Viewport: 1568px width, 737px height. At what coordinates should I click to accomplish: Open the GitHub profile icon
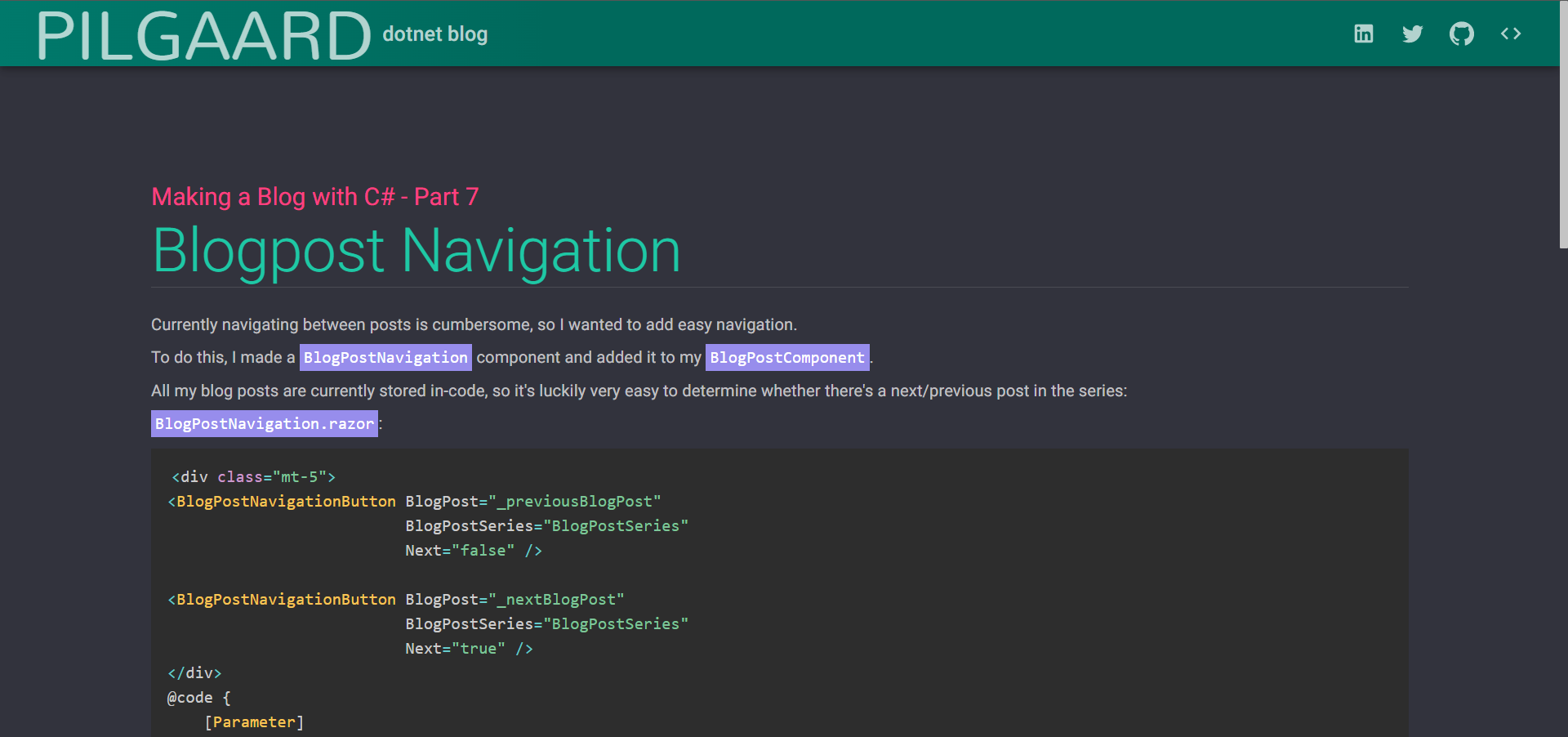click(1461, 33)
